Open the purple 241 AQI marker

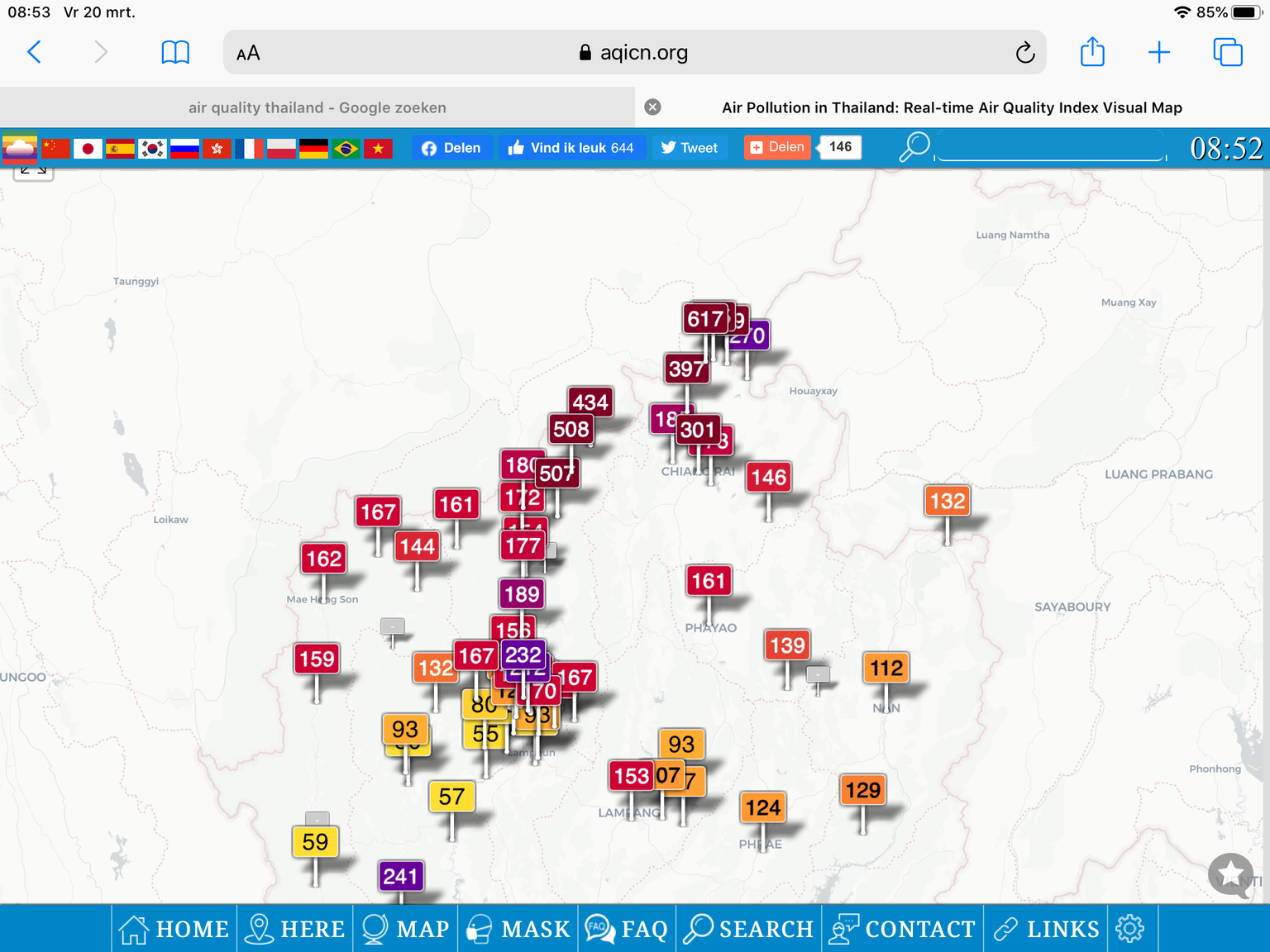point(401,876)
